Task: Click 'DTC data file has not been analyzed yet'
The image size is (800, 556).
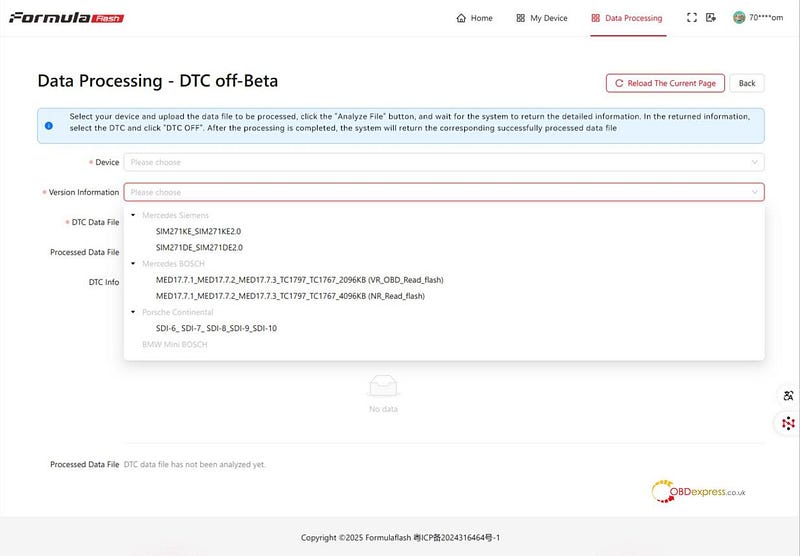Action: [x=194, y=465]
